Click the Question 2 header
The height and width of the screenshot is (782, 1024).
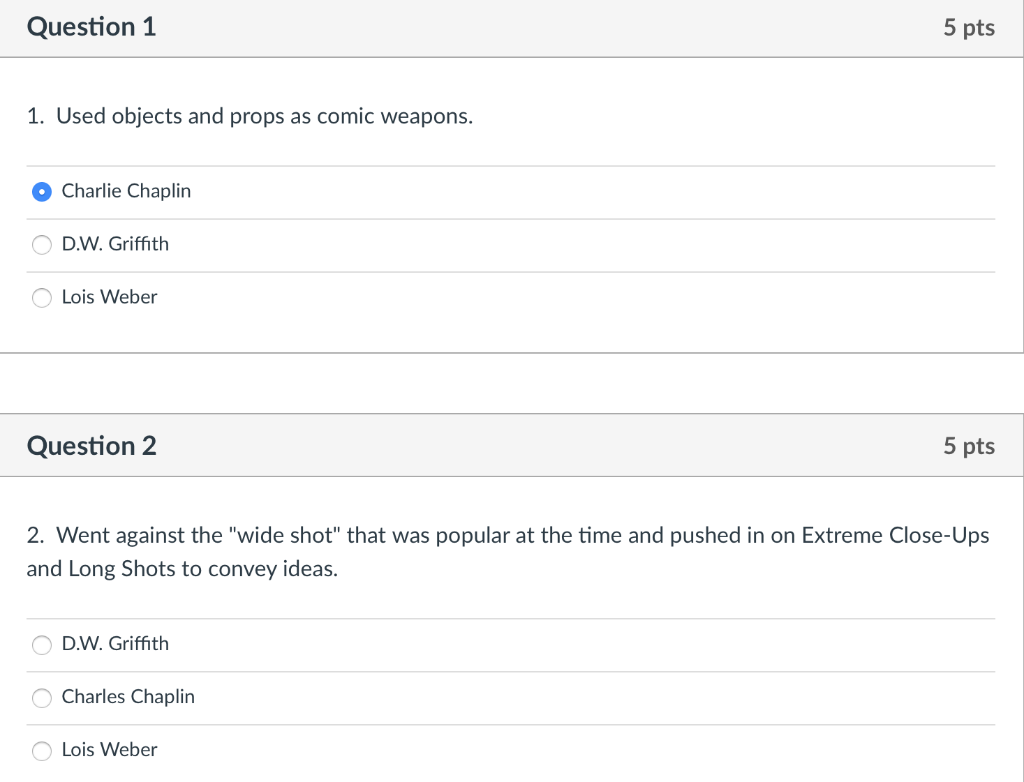[x=91, y=445]
